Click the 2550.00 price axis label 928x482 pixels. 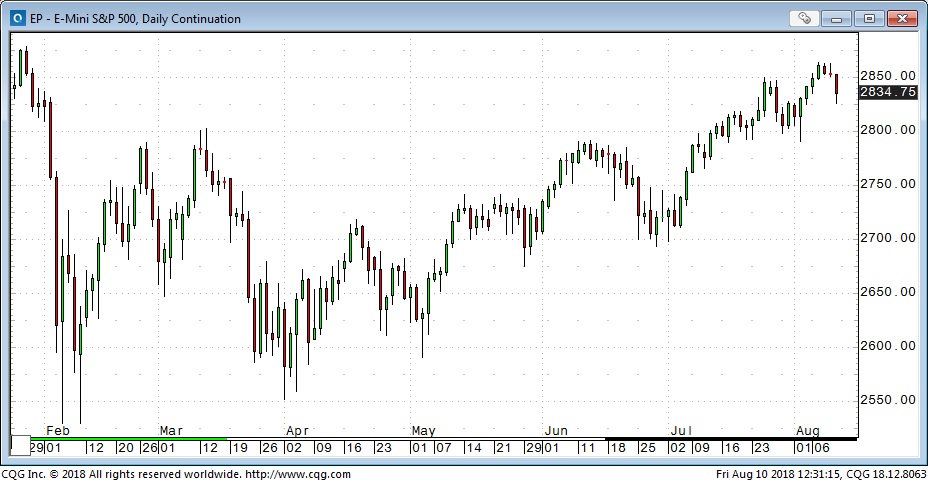(888, 400)
